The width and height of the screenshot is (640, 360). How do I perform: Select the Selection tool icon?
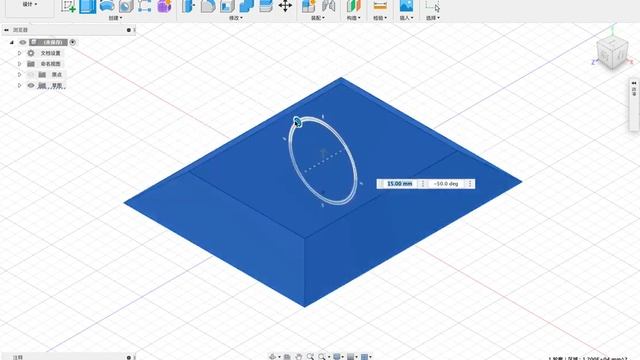click(433, 6)
